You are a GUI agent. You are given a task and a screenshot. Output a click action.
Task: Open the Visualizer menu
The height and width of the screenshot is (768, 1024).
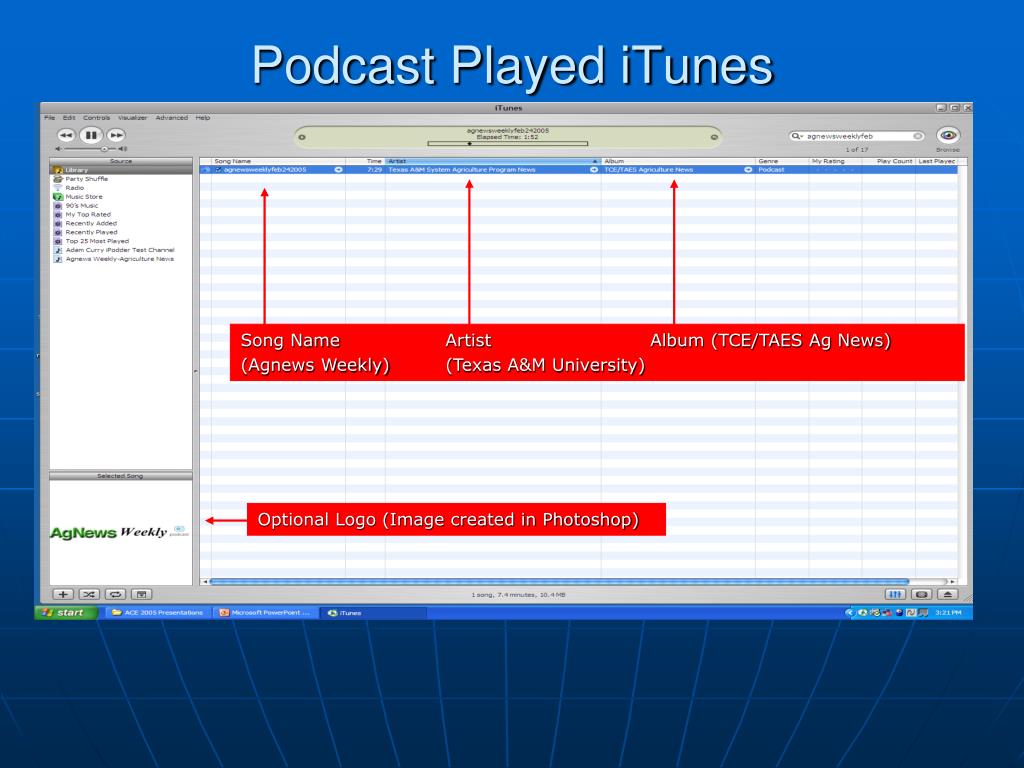point(133,118)
